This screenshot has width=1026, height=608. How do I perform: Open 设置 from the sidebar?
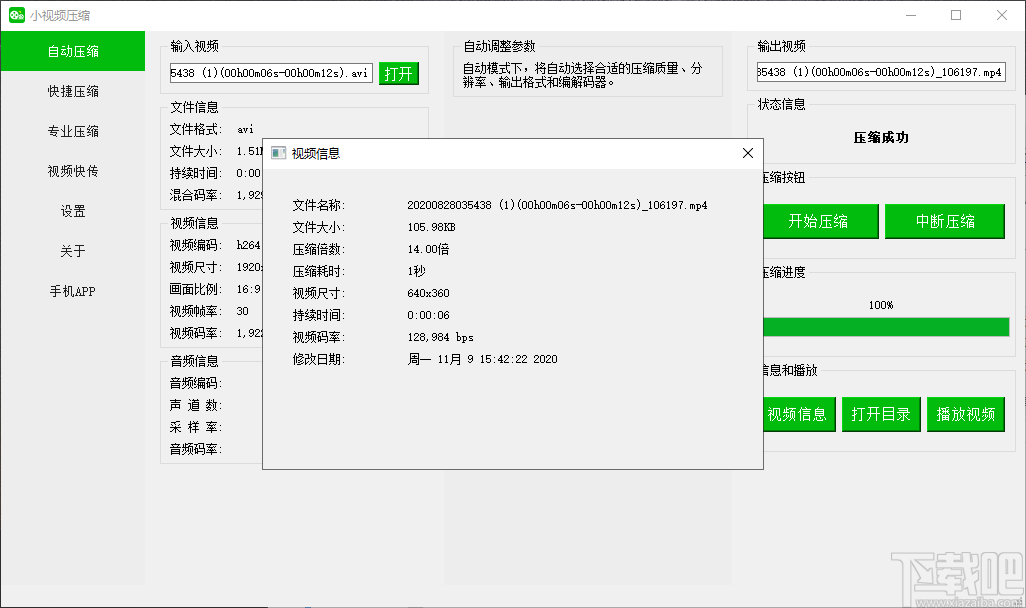pyautogui.click(x=73, y=211)
